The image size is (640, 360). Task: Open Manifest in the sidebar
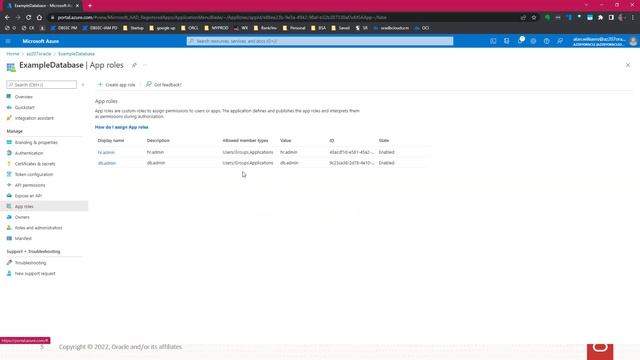coord(23,238)
